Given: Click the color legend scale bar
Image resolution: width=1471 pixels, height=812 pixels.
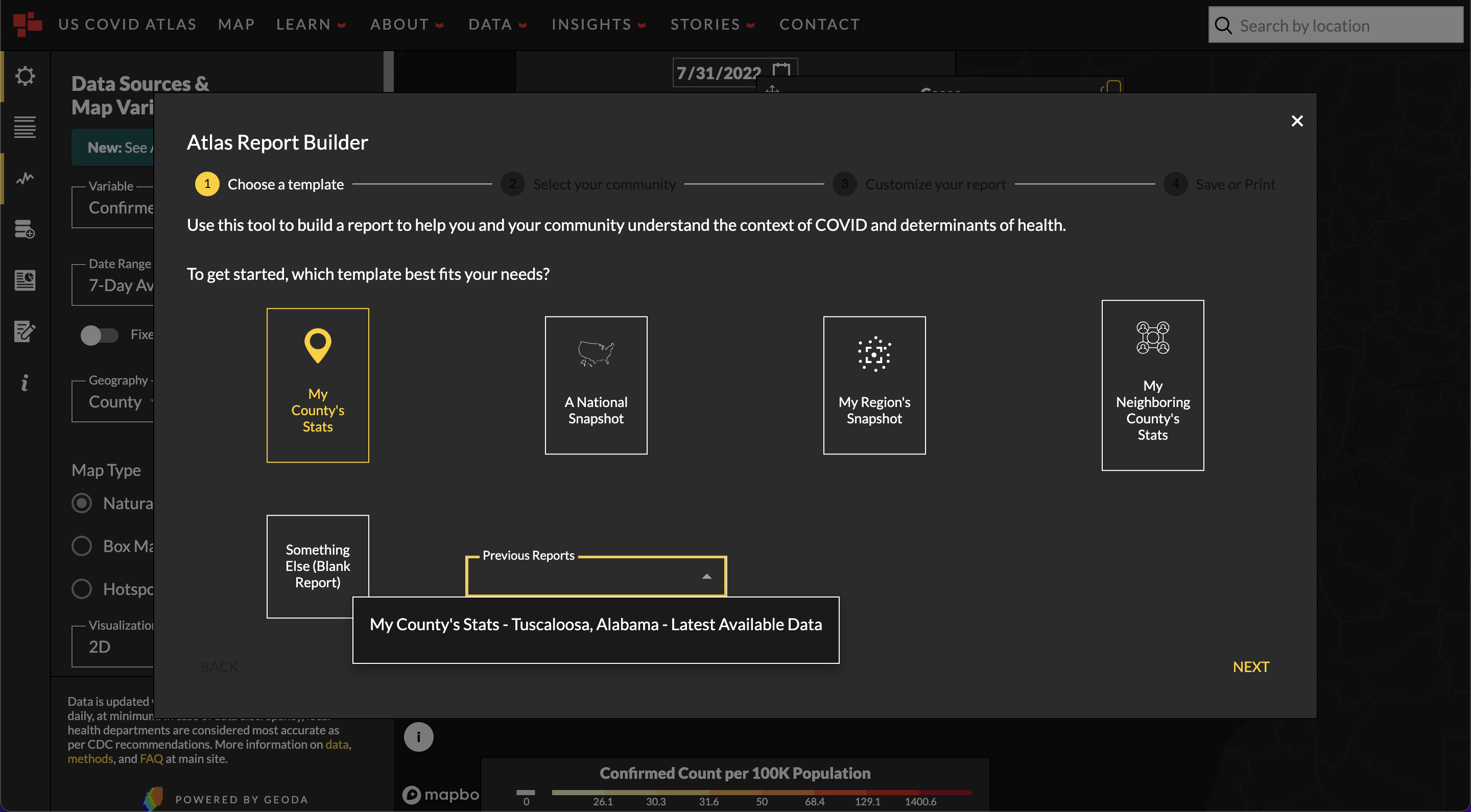Looking at the screenshot, I should 761,792.
